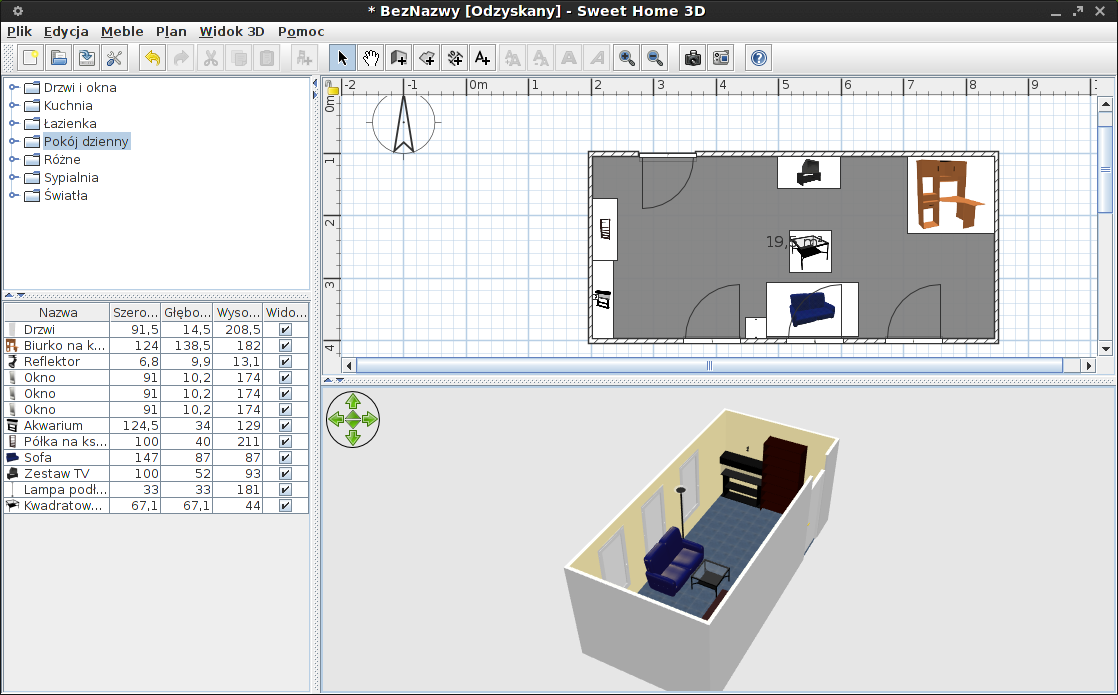Select the TV set in plan
This screenshot has width=1118, height=695.
pos(809,173)
